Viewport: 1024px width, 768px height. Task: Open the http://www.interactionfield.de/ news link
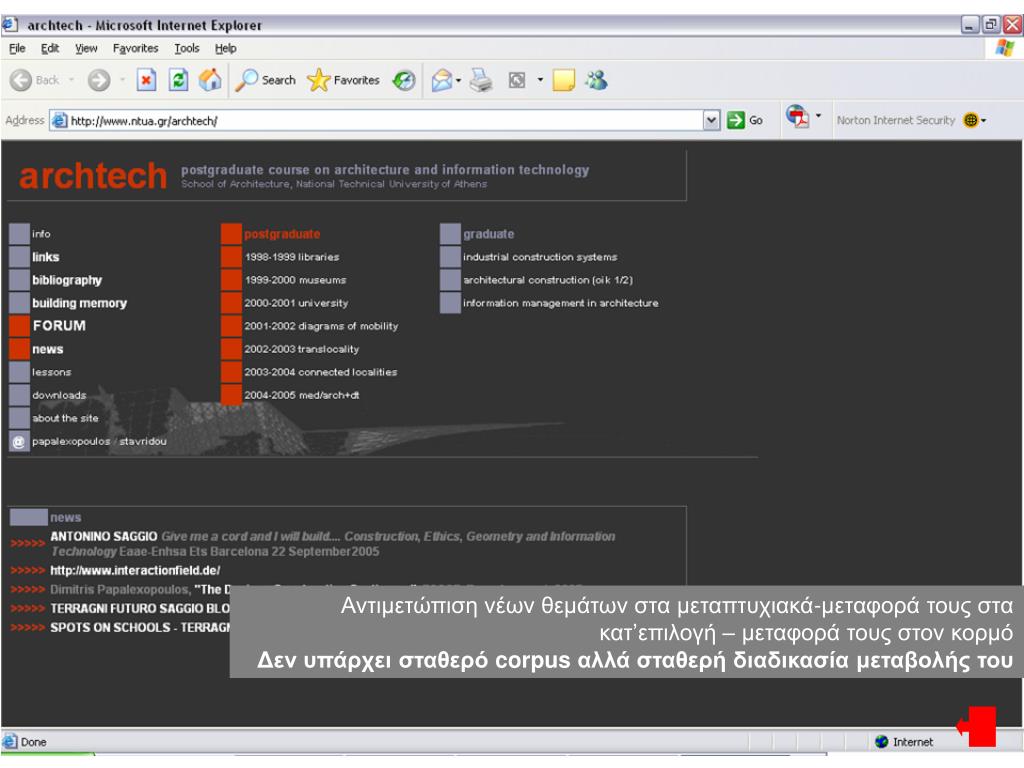[x=135, y=570]
